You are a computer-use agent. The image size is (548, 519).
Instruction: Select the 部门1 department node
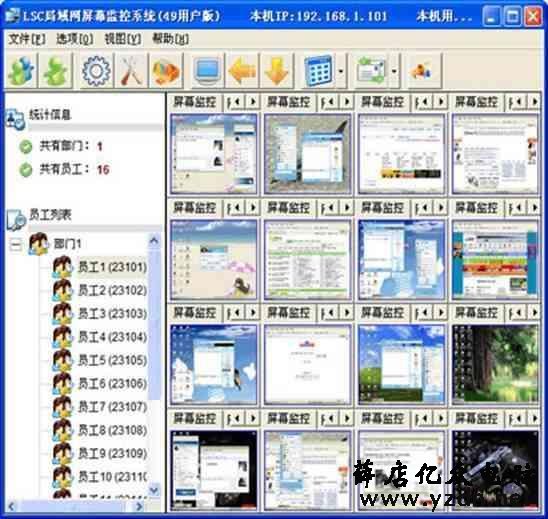click(66, 244)
